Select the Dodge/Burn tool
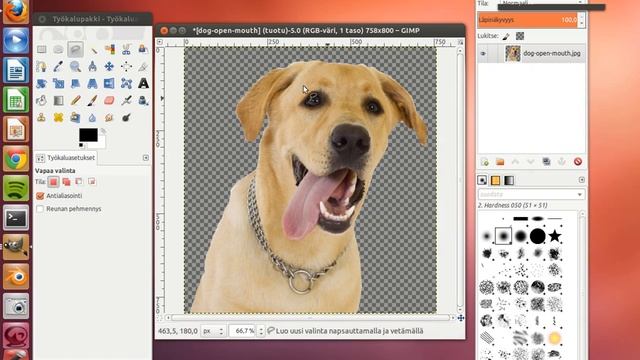The image size is (640, 360). [126, 118]
